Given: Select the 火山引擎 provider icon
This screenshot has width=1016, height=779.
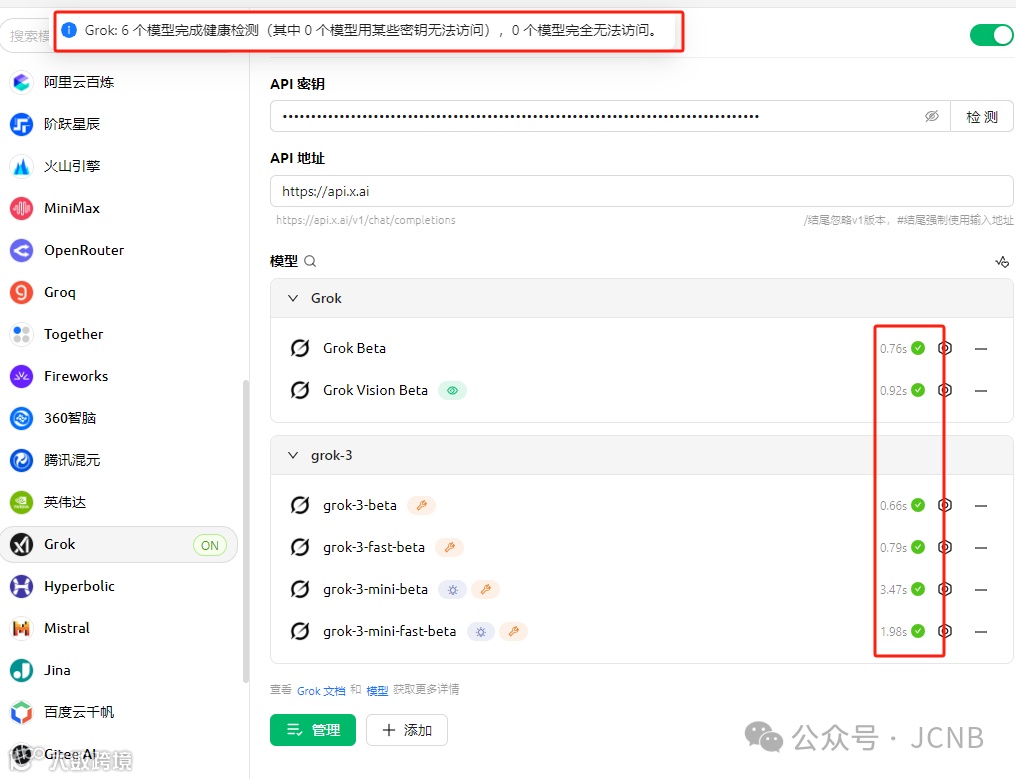Looking at the screenshot, I should (x=21, y=167).
